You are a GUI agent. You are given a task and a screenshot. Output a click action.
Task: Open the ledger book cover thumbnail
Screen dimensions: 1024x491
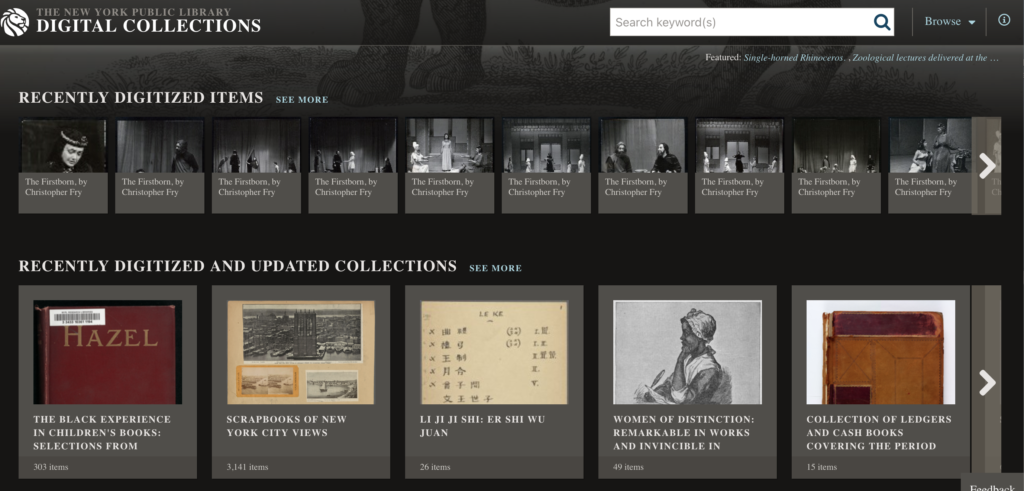point(881,352)
